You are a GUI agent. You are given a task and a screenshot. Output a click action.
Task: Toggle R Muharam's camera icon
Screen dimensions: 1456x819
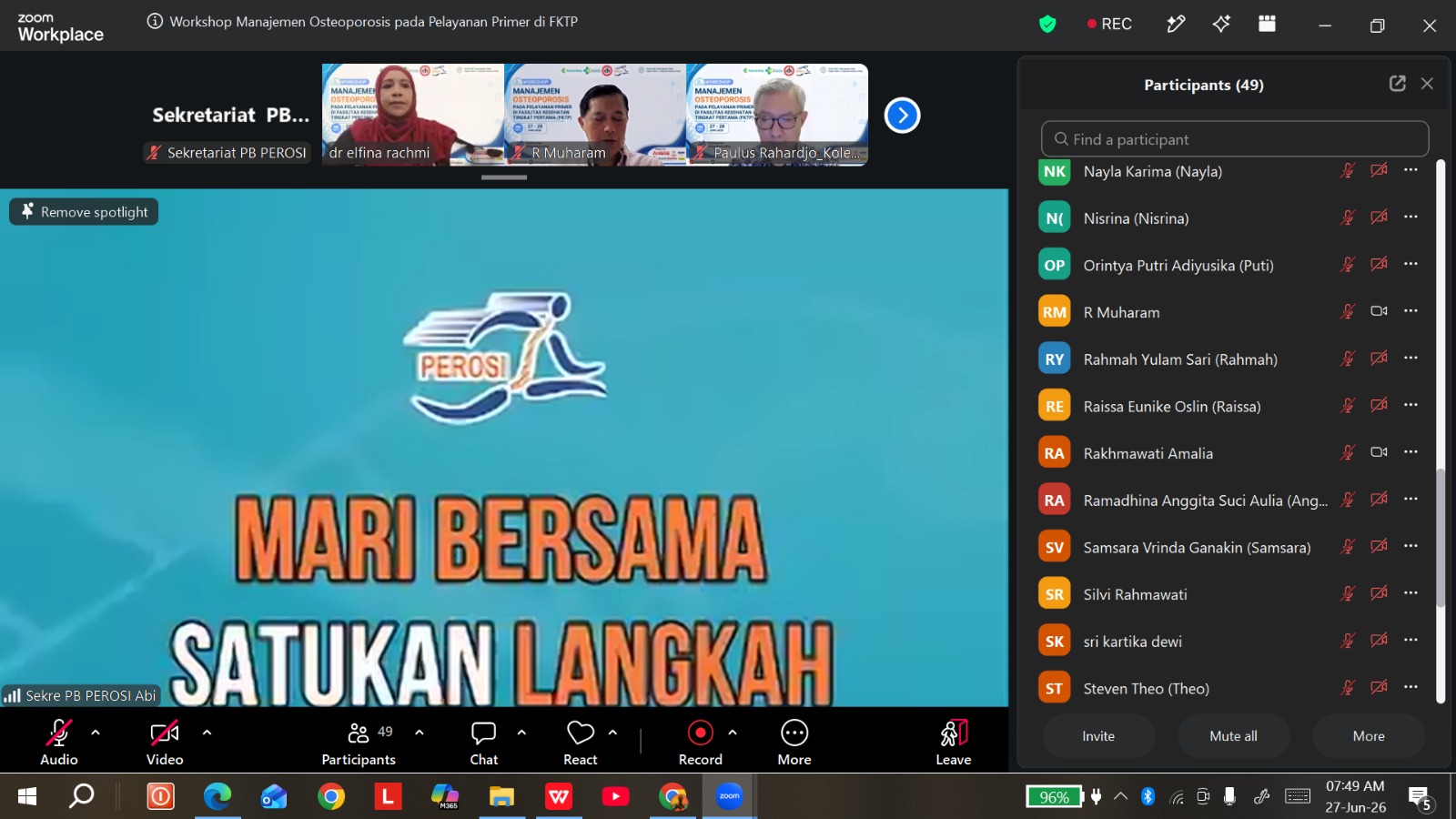coord(1380,311)
